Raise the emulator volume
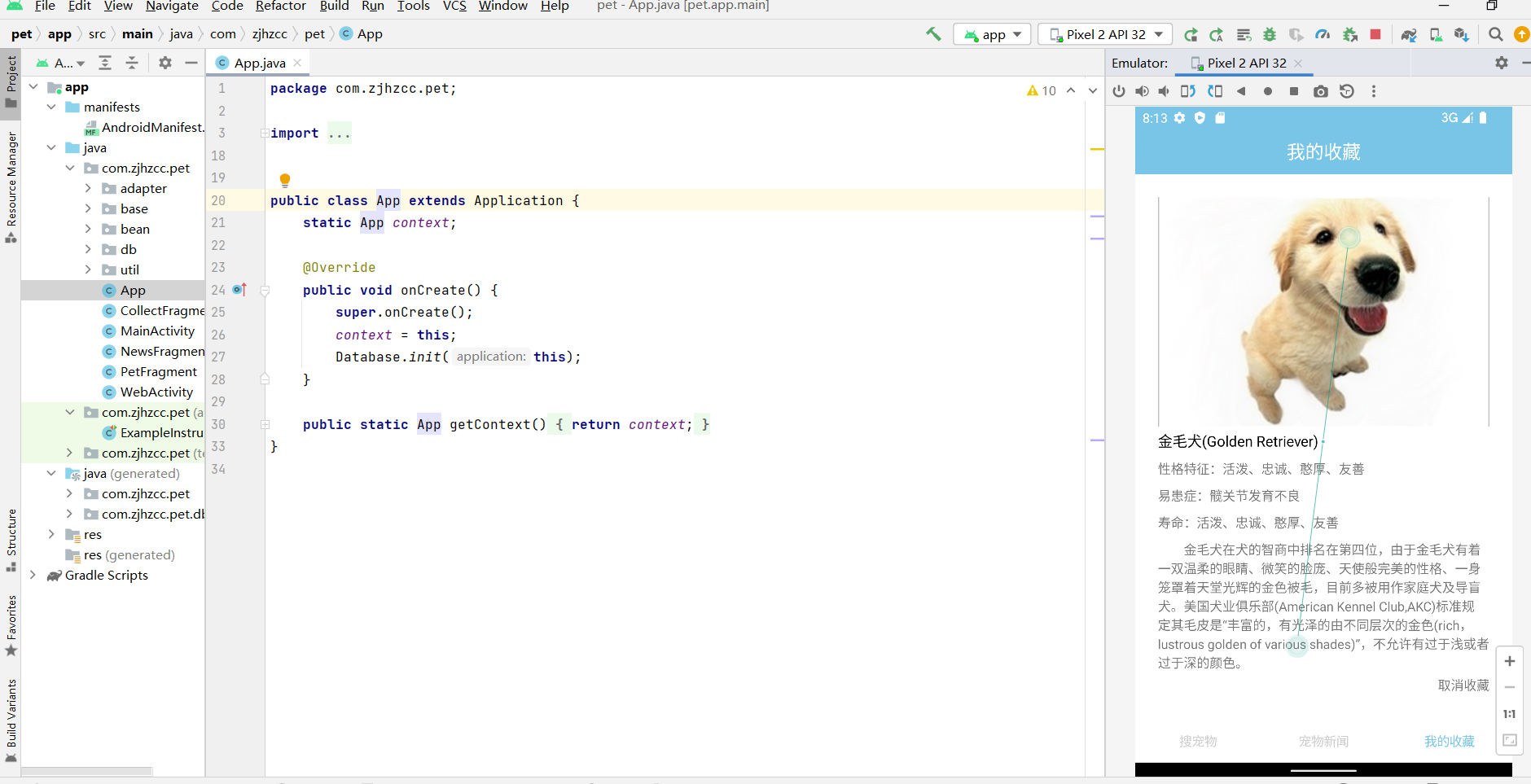The width and height of the screenshot is (1531, 784). pyautogui.click(x=1143, y=91)
